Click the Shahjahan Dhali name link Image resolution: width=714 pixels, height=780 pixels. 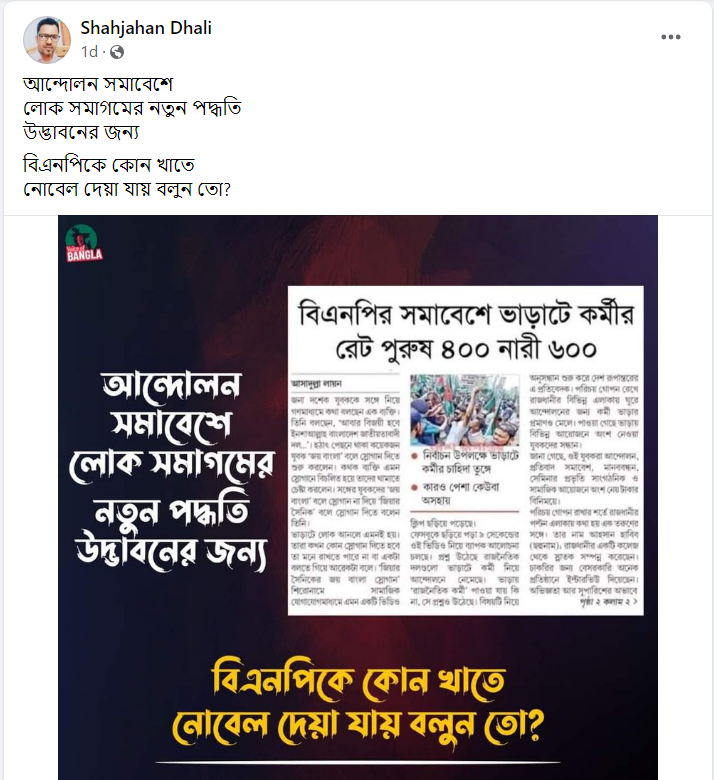[x=146, y=28]
